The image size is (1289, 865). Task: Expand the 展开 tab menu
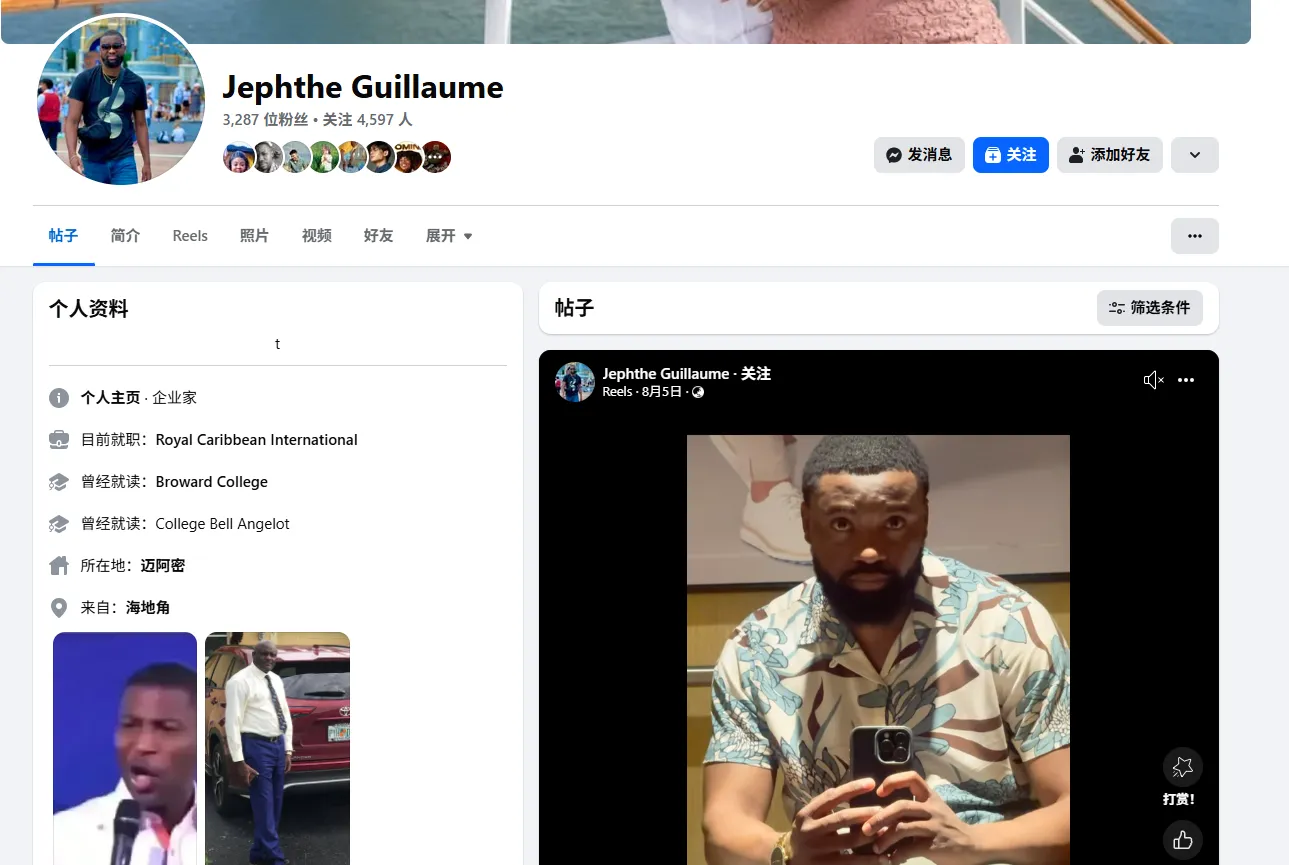pyautogui.click(x=448, y=235)
